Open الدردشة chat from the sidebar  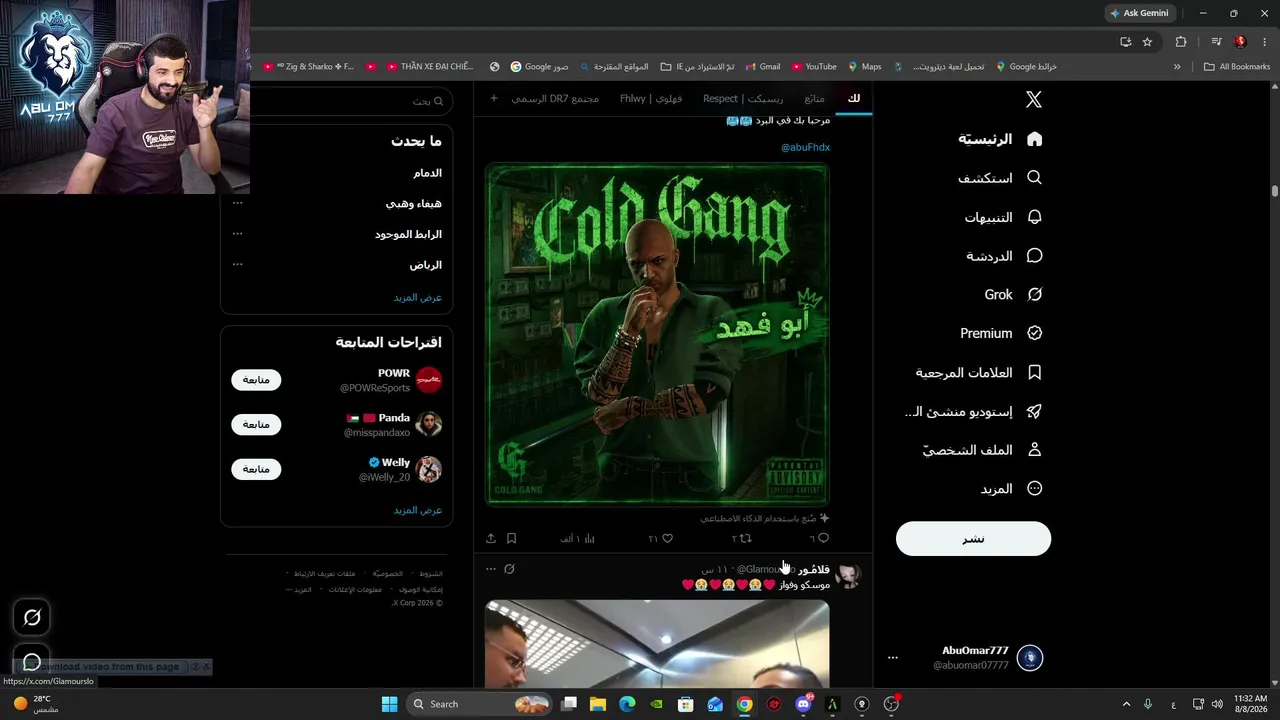click(x=1004, y=256)
